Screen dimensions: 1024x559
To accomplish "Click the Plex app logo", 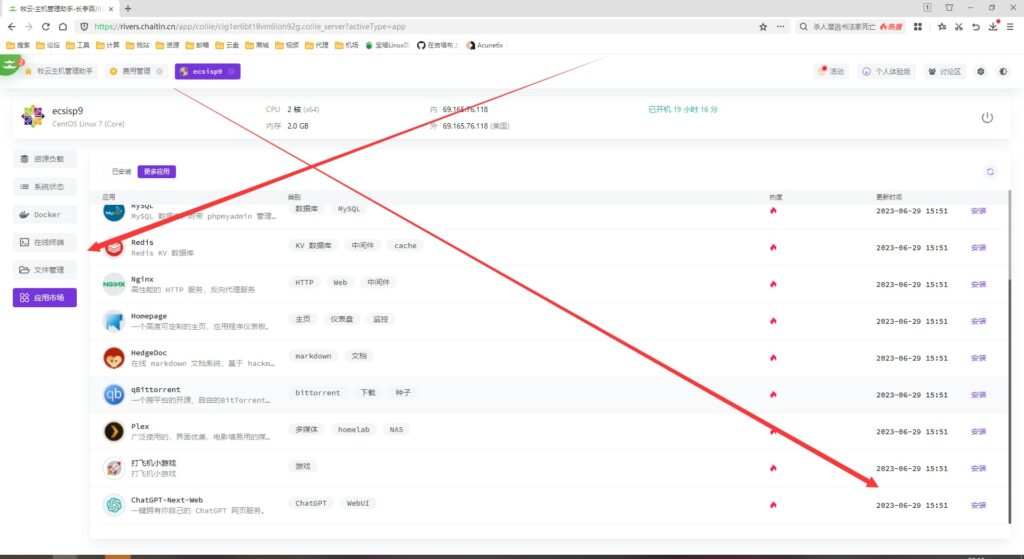I will point(114,432).
